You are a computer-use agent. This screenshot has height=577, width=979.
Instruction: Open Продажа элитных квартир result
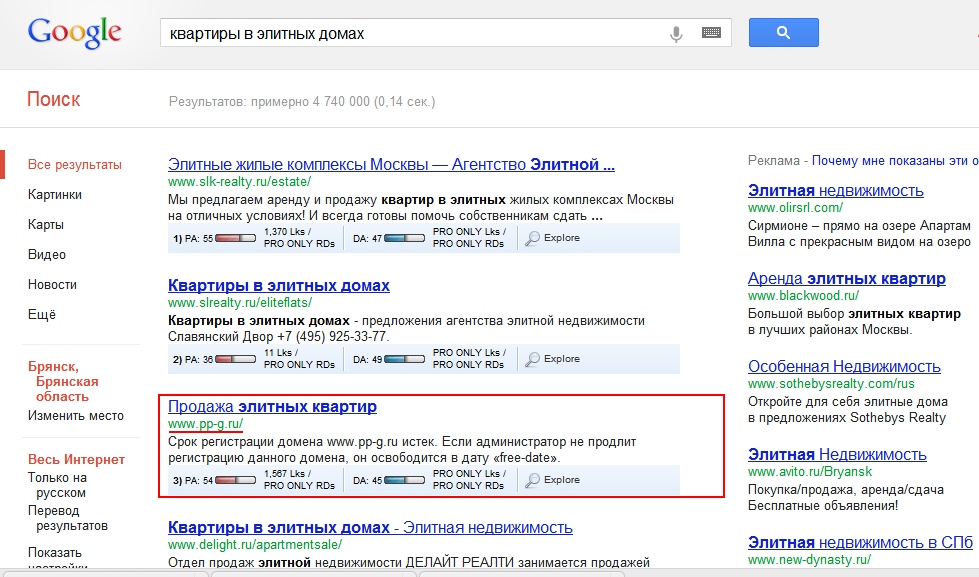click(272, 407)
